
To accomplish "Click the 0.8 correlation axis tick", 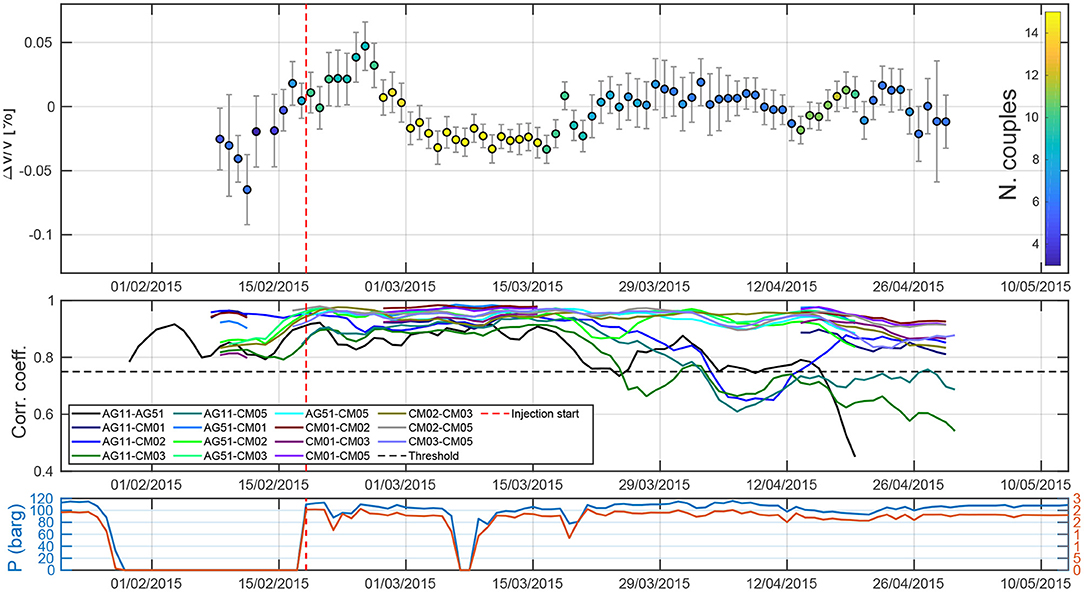I will [45, 358].
